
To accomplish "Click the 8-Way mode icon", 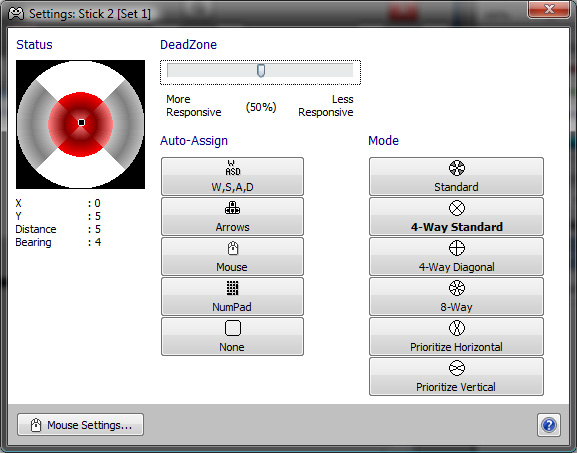I will 457,288.
